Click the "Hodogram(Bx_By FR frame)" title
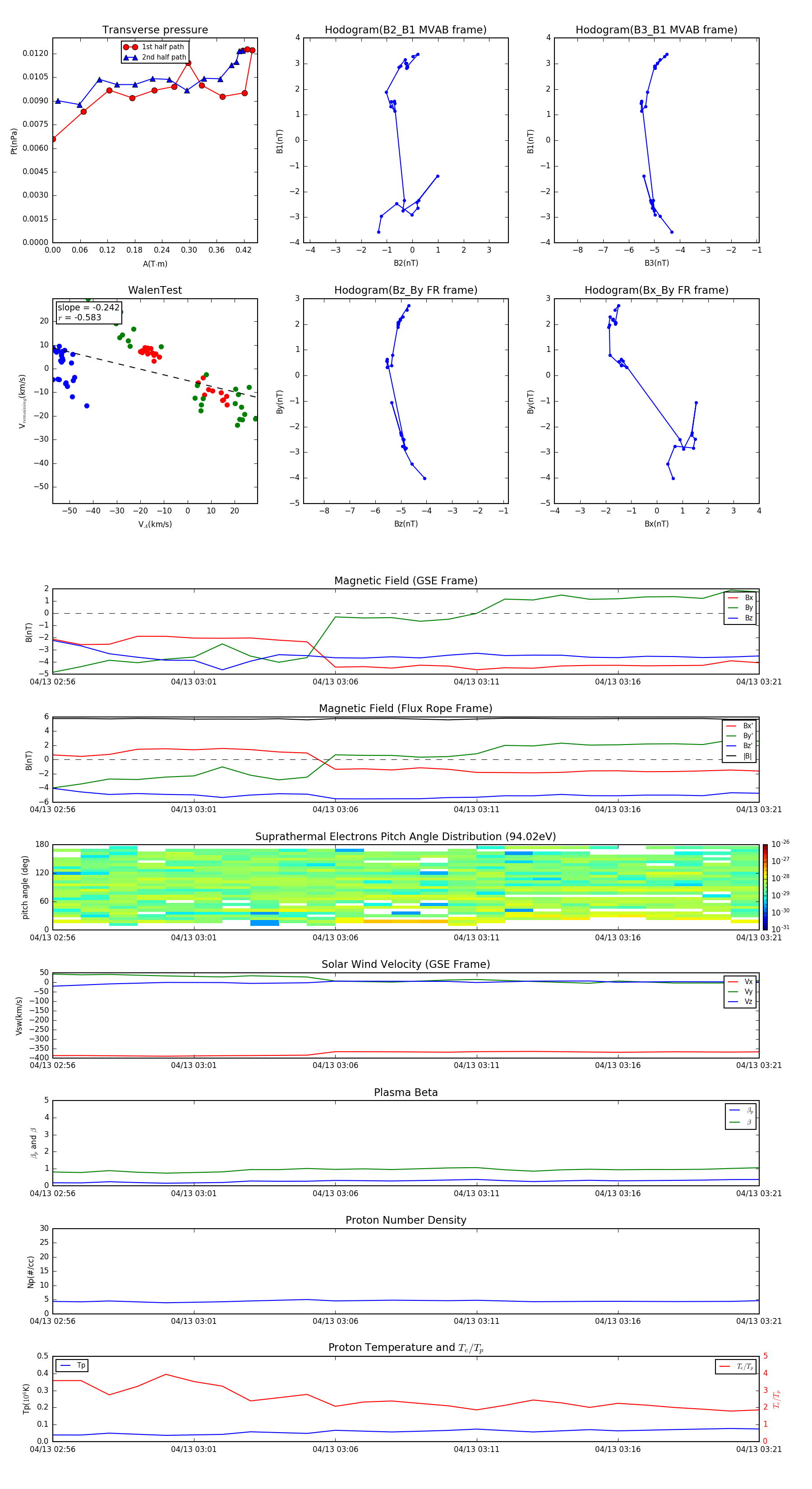Viewport: 812px width, 1489px height. coord(656,290)
